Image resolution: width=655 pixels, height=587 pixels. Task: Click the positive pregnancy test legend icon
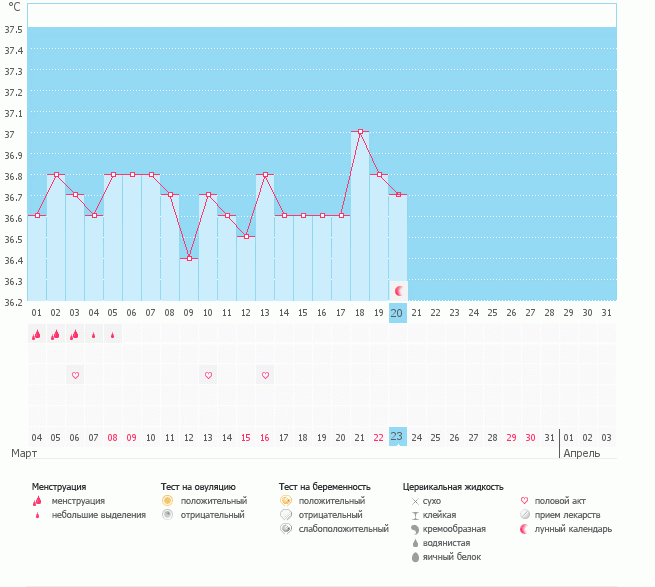tap(286, 500)
